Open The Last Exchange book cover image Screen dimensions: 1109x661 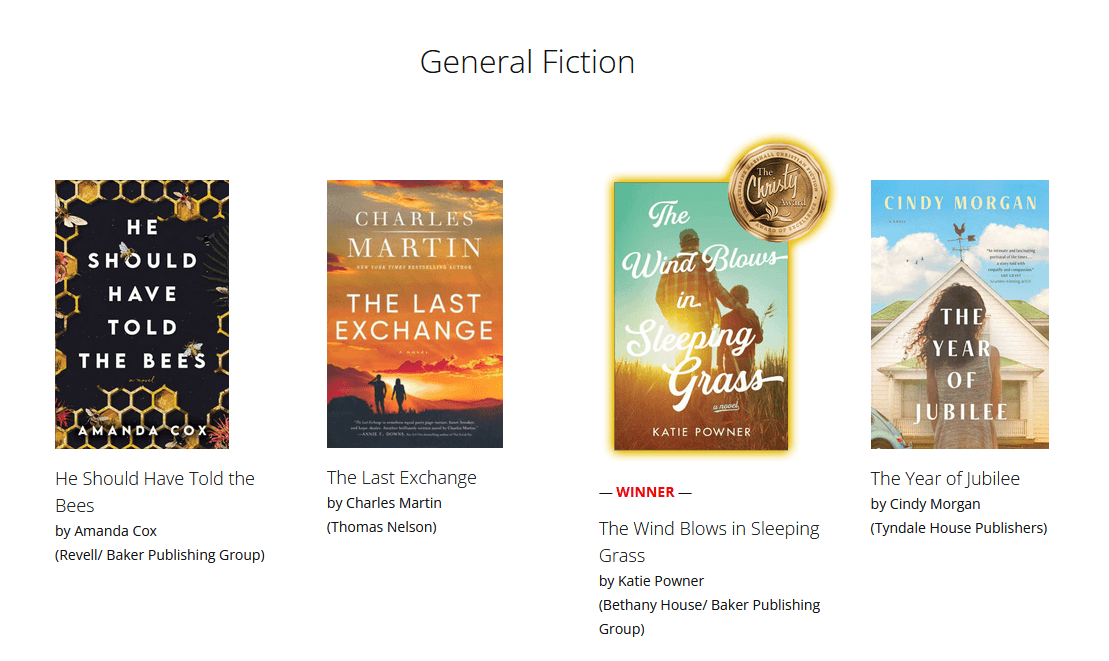click(x=415, y=314)
